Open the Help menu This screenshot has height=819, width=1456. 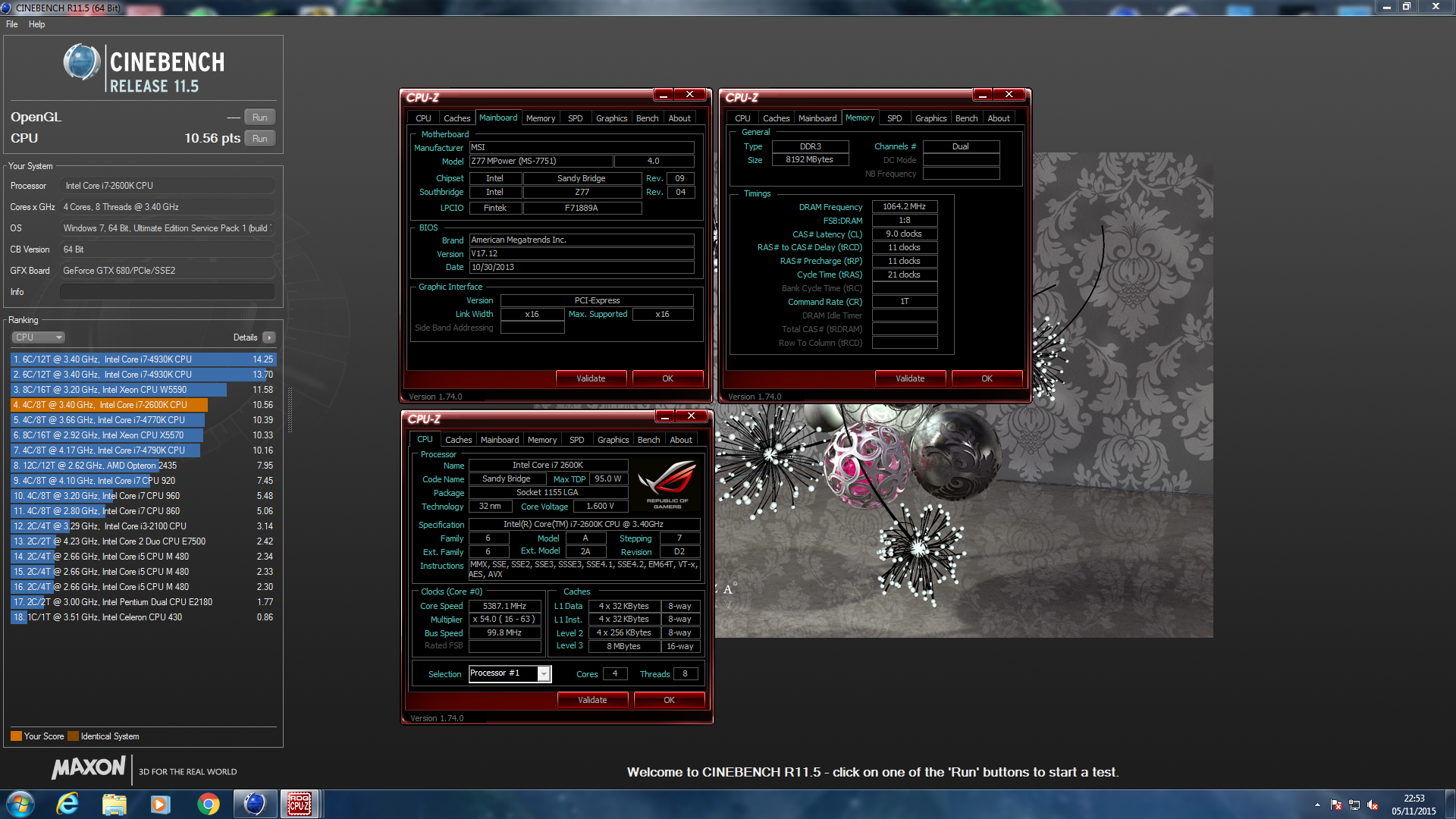coord(36,24)
